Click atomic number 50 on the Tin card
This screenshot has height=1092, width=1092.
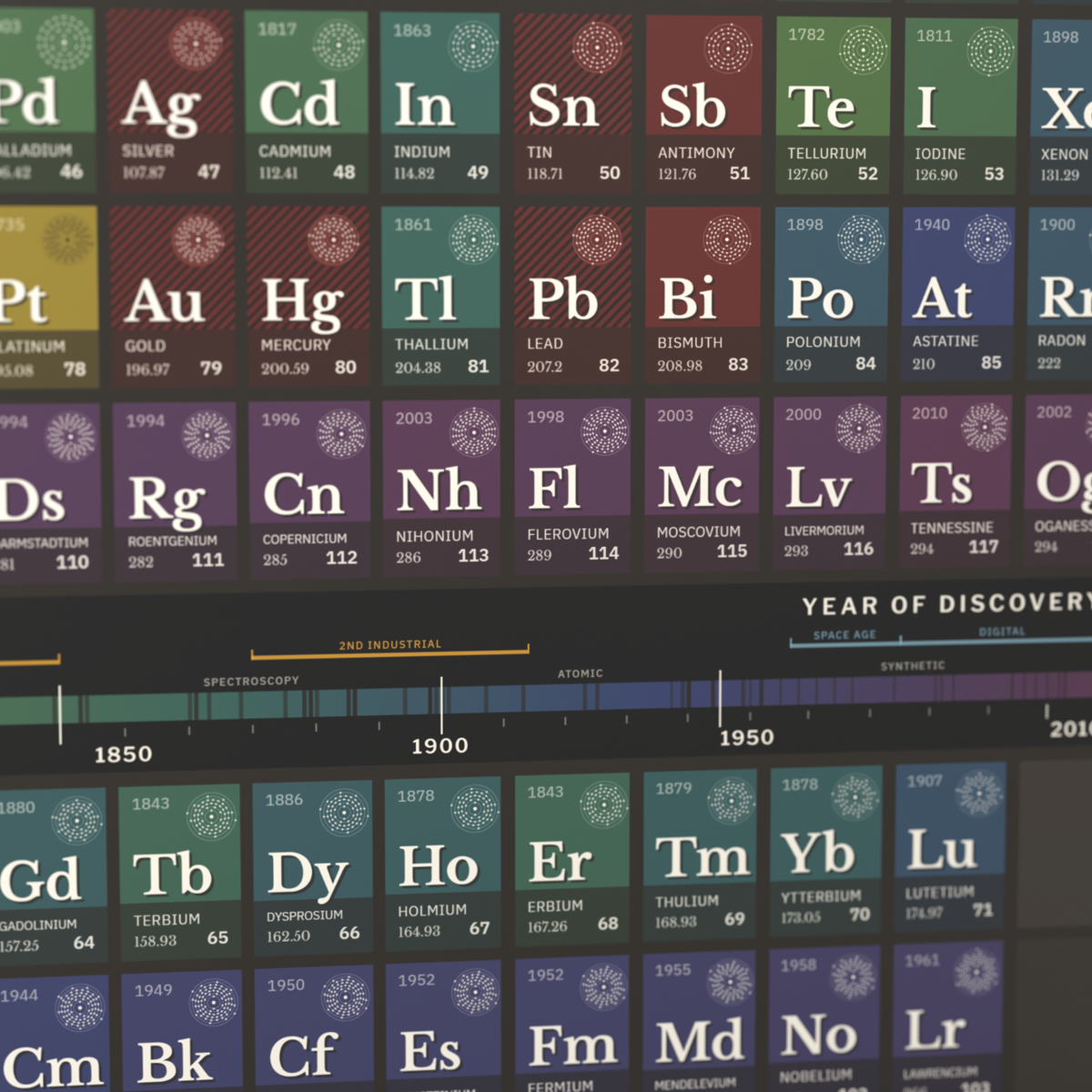pos(610,173)
